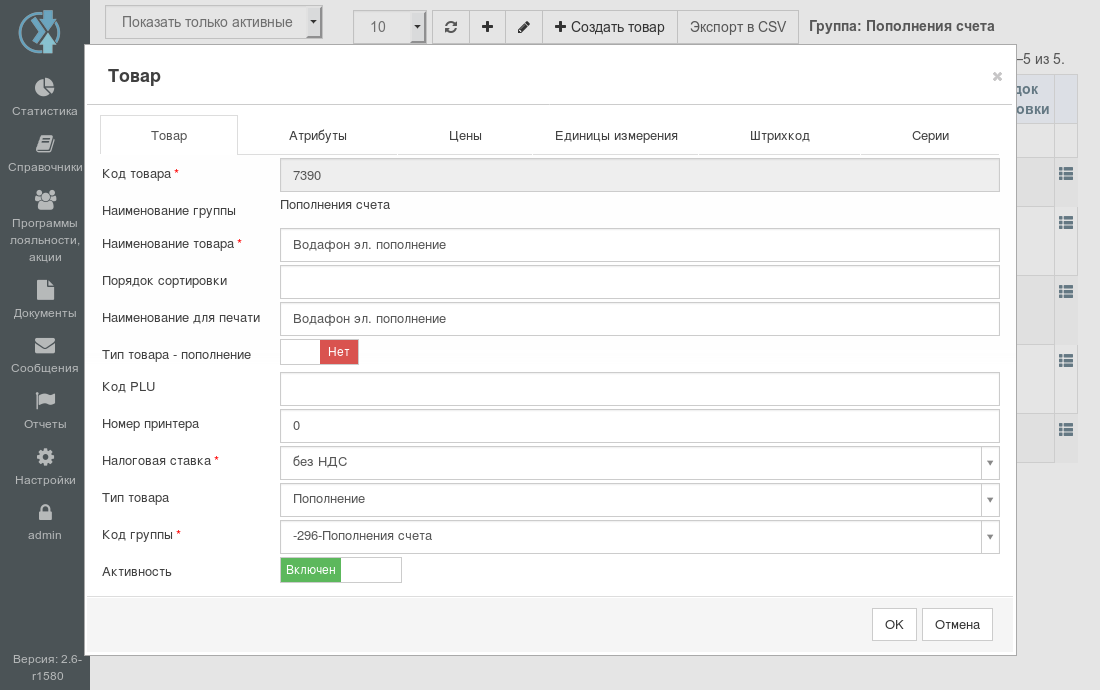Image resolution: width=1100 pixels, height=690 pixels.
Task: Toggle the Тип товара - пополнение switch
Action: [319, 352]
